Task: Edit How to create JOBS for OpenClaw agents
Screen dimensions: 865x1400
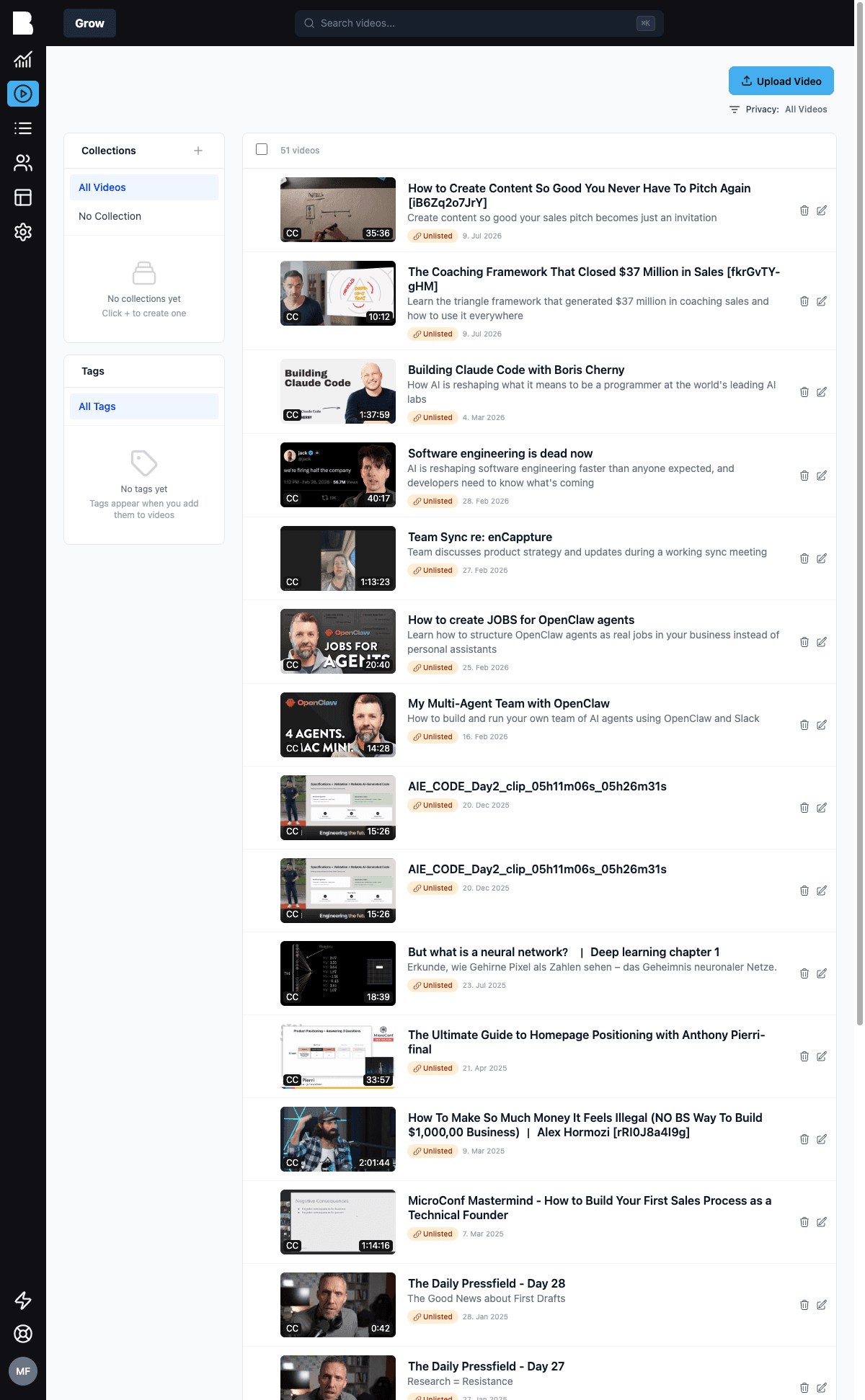Action: (822, 642)
